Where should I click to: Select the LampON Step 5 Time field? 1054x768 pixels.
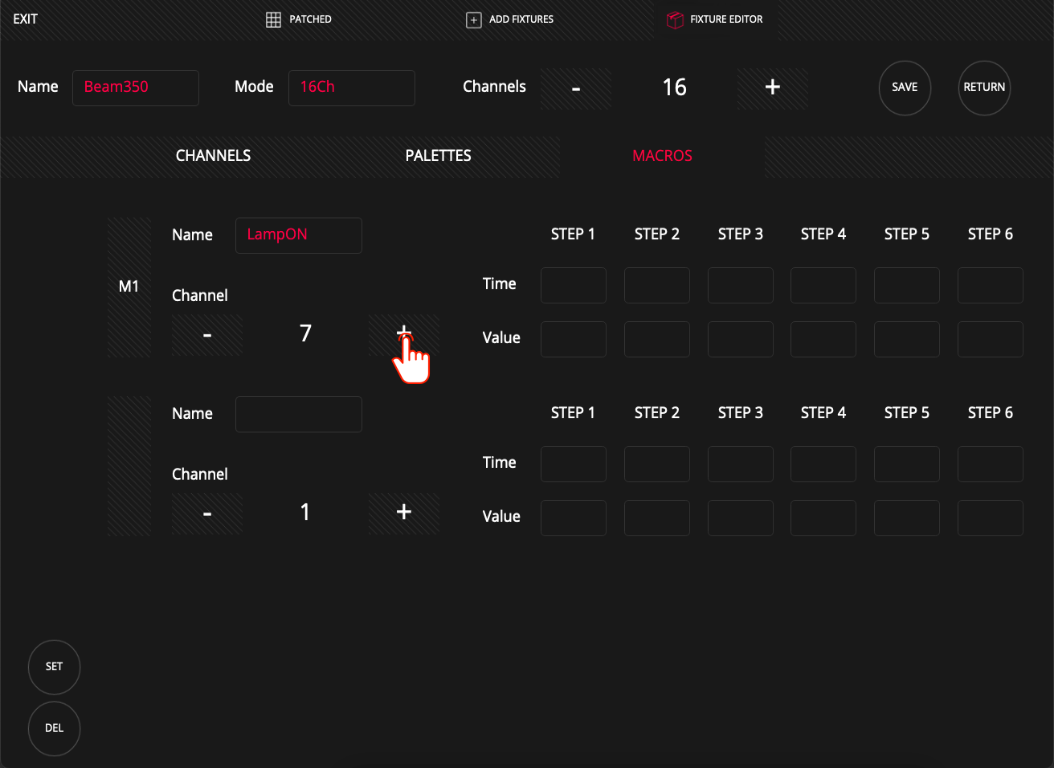(907, 285)
